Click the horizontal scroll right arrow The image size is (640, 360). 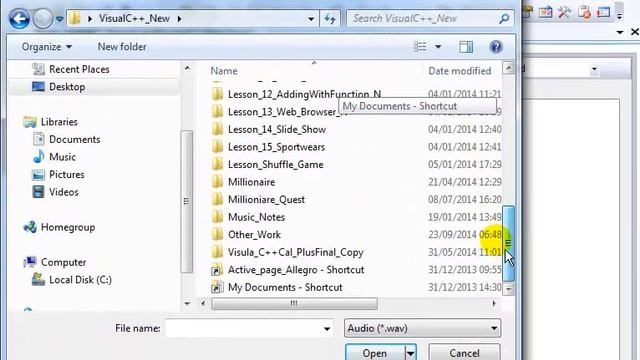(x=494, y=304)
